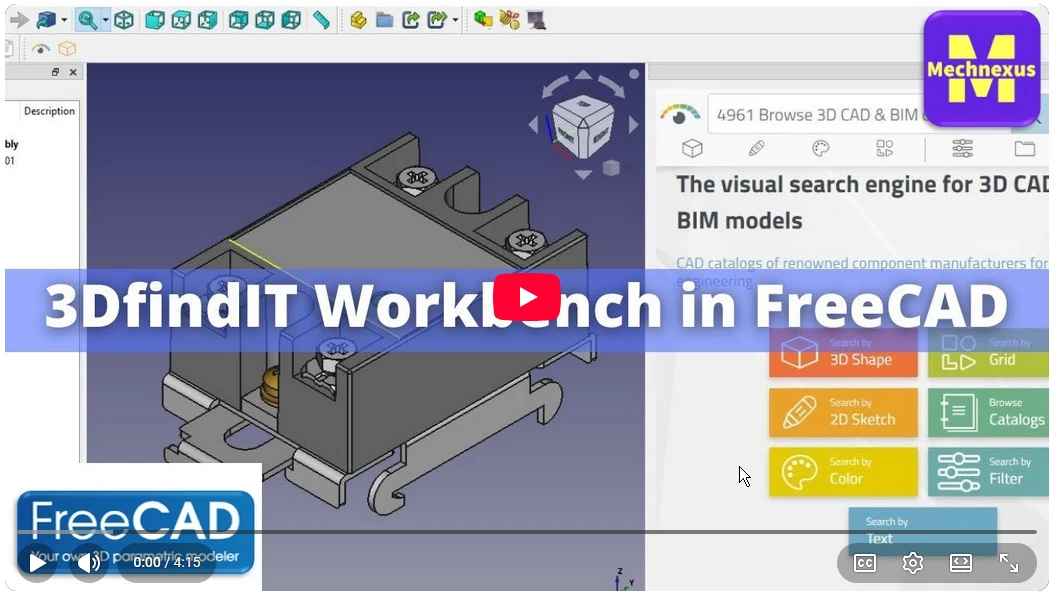Click the Search by Color tile
This screenshot has height=596, width=1056.
click(843, 471)
